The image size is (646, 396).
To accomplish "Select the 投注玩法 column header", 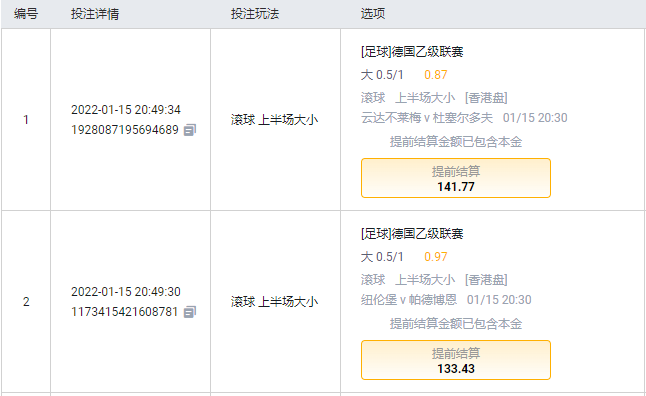I will [x=255, y=14].
